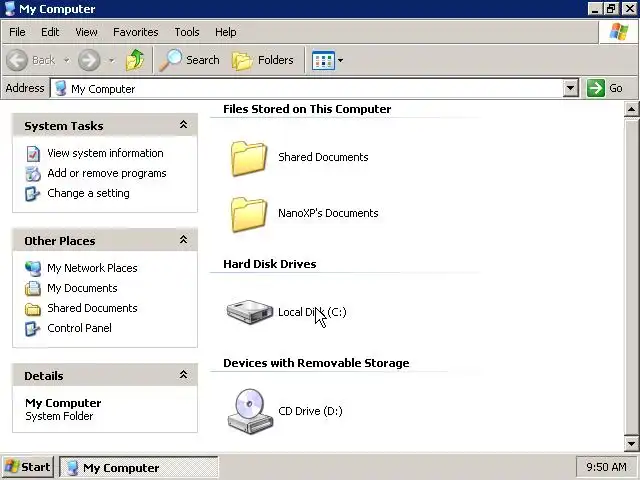Open the File menu
This screenshot has width=640, height=480.
(17, 32)
